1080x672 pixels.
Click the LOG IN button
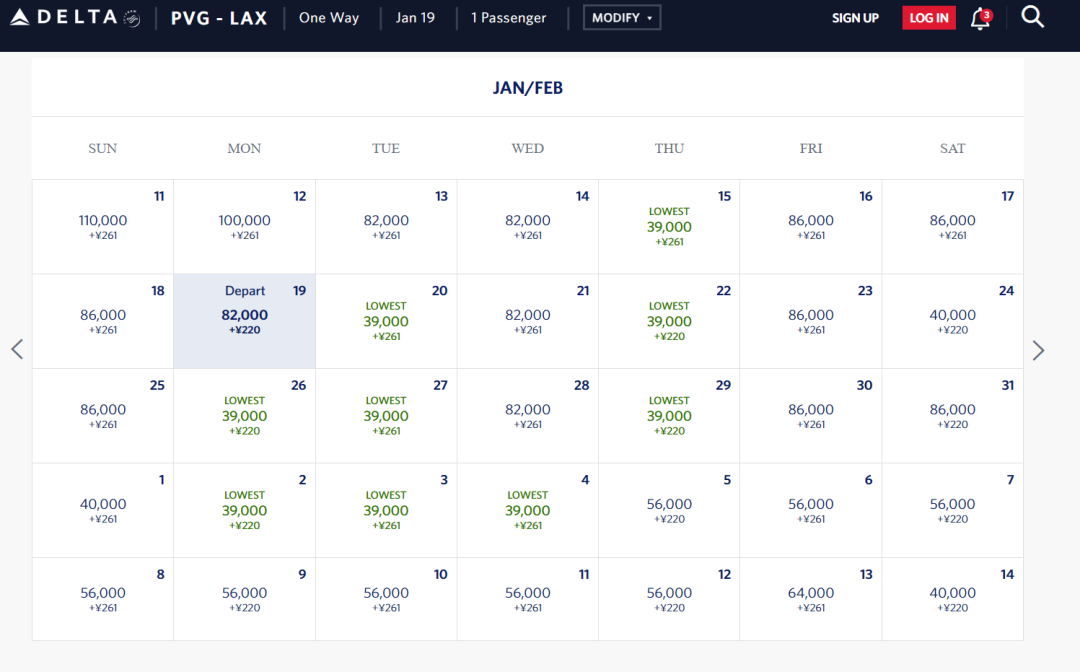(928, 18)
